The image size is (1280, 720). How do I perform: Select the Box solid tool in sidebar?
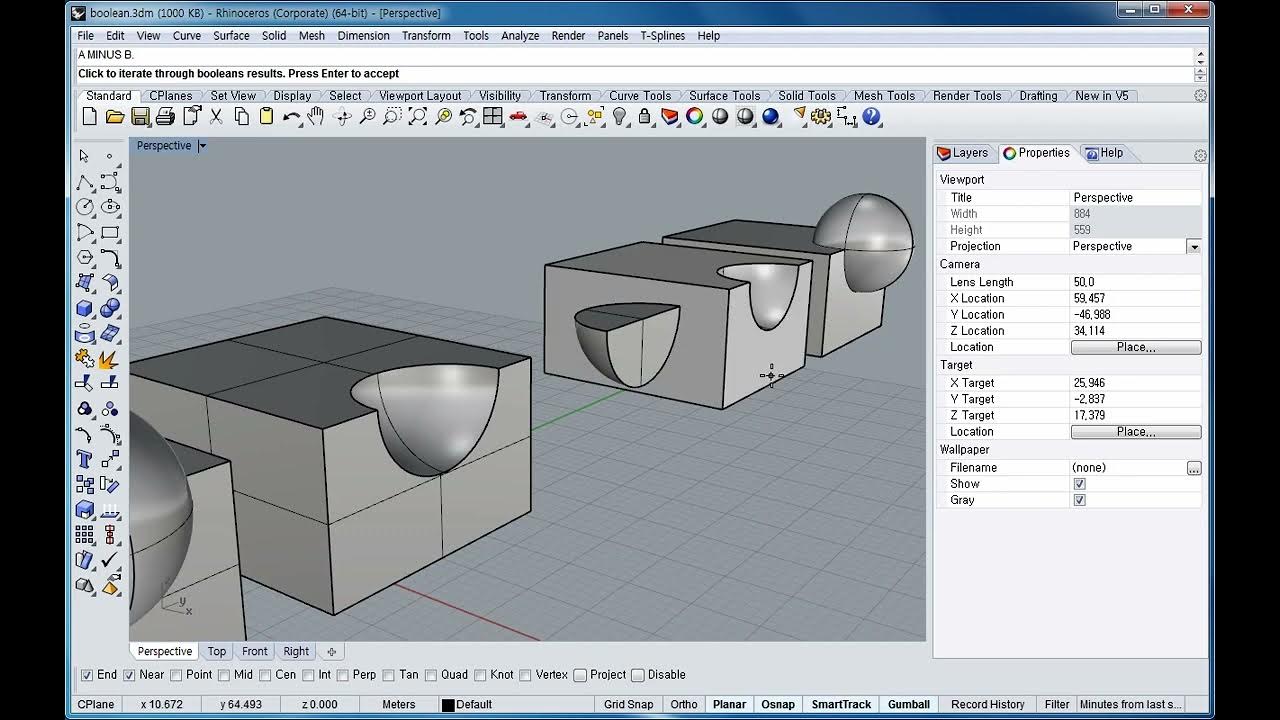click(x=85, y=308)
